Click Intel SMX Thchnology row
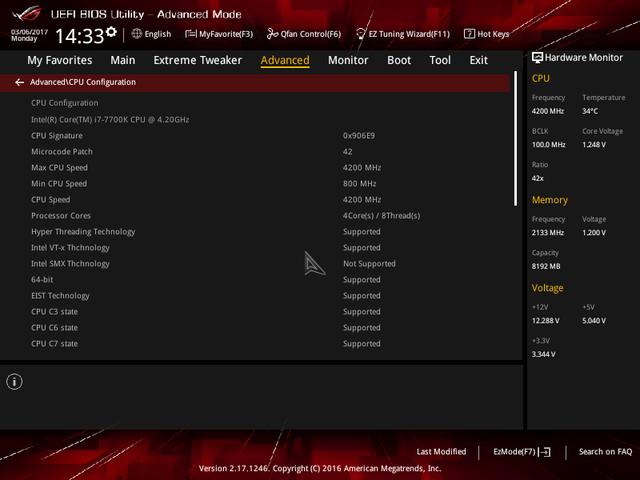640x480 pixels. point(255,264)
